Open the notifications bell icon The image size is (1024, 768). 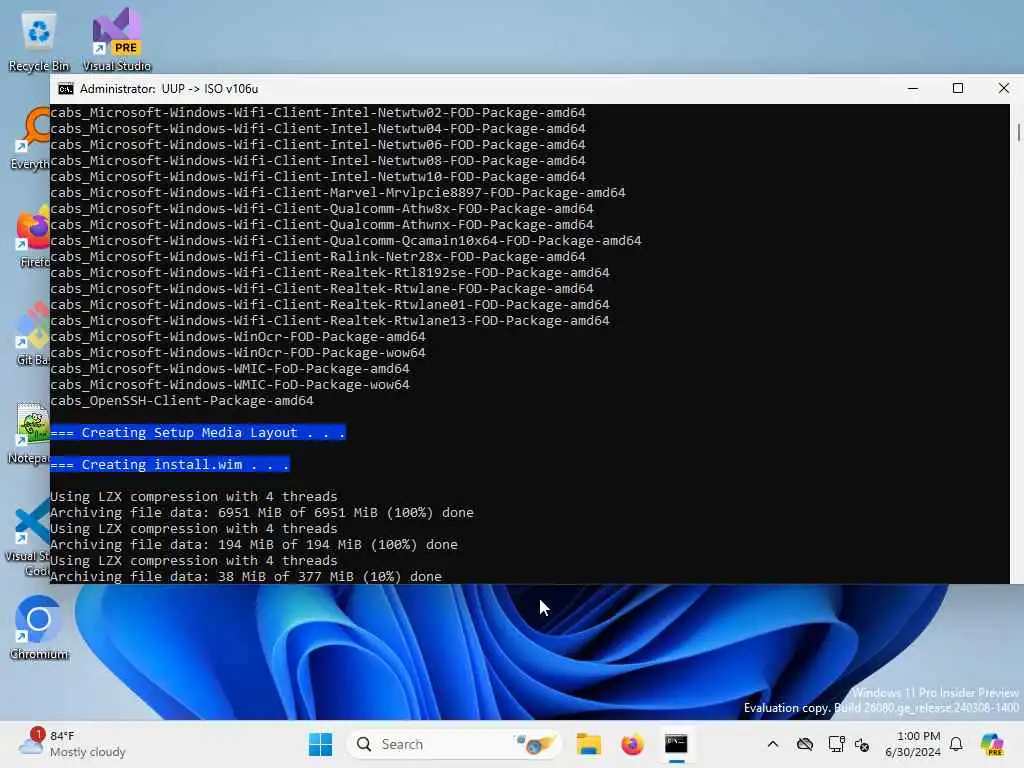point(956,744)
